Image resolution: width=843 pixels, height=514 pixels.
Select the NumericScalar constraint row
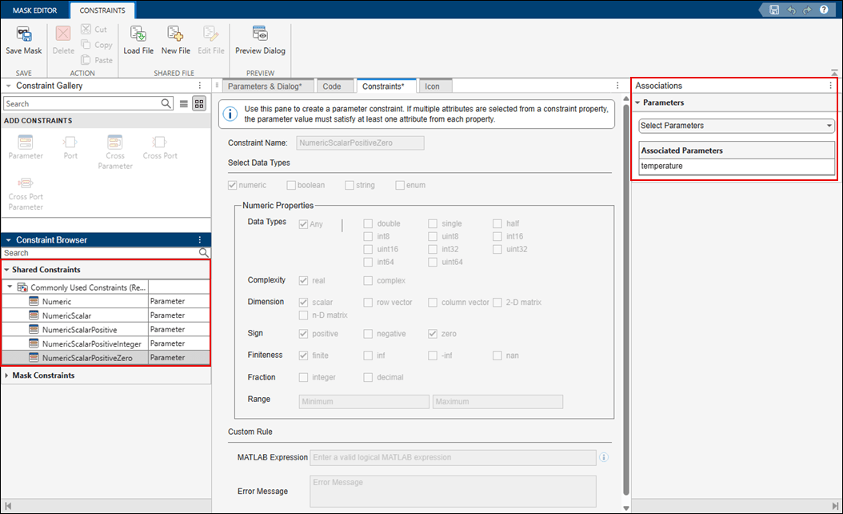pos(105,315)
